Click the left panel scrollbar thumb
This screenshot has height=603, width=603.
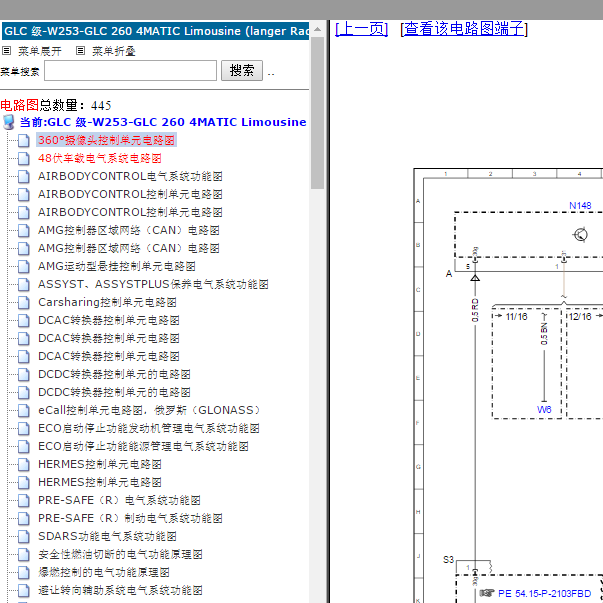(318, 113)
